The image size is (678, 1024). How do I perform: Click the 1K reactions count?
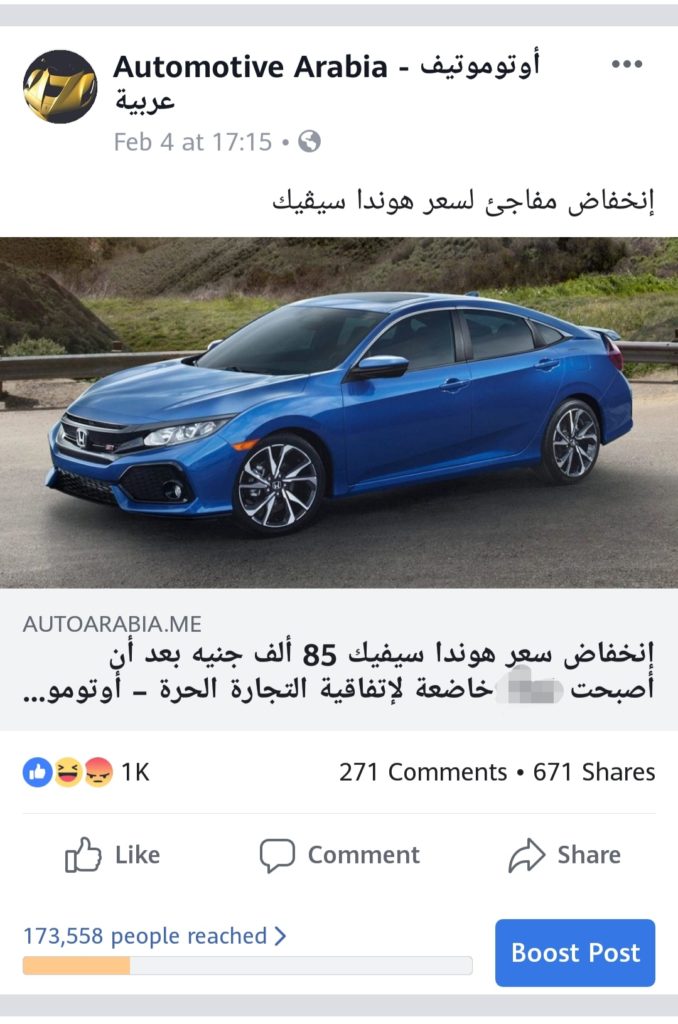point(135,772)
